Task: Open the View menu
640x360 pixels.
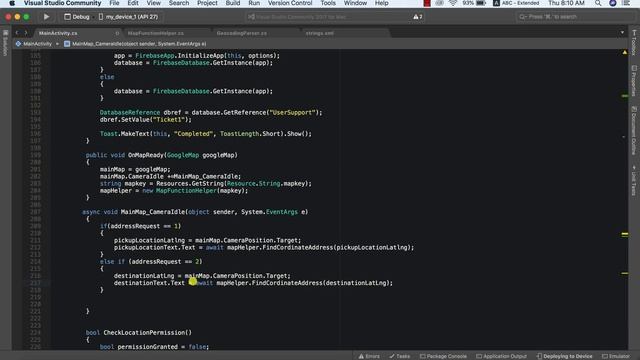Action: pyautogui.click(x=153, y=3)
